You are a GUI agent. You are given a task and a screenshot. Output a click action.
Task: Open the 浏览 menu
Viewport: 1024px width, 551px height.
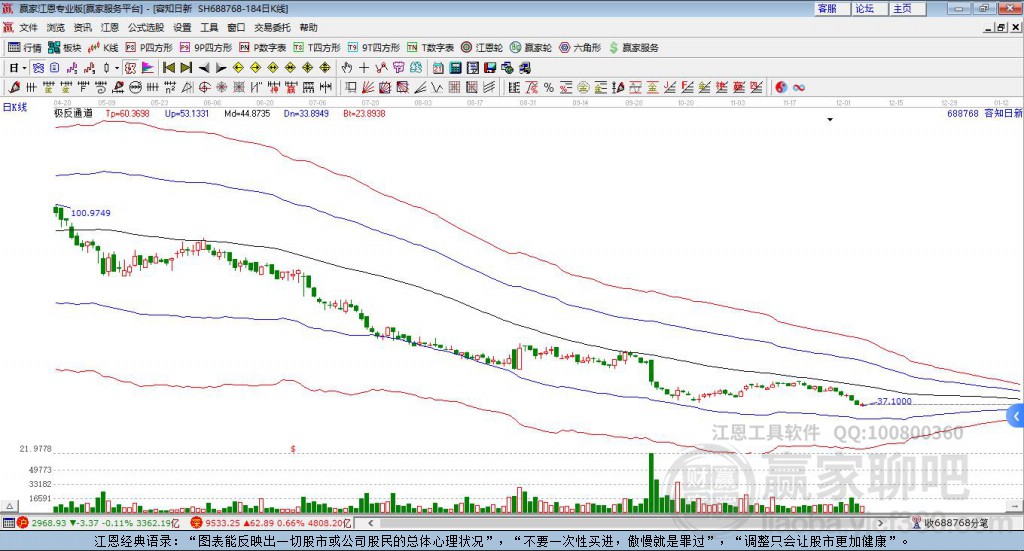click(56, 27)
